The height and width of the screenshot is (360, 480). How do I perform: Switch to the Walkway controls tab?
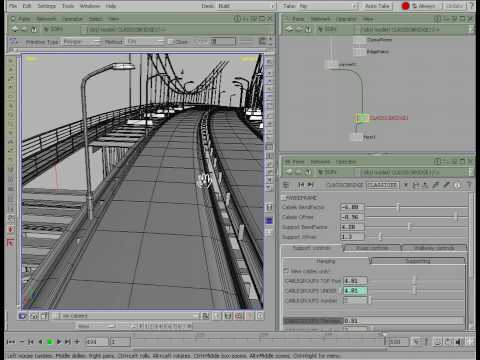click(434, 248)
